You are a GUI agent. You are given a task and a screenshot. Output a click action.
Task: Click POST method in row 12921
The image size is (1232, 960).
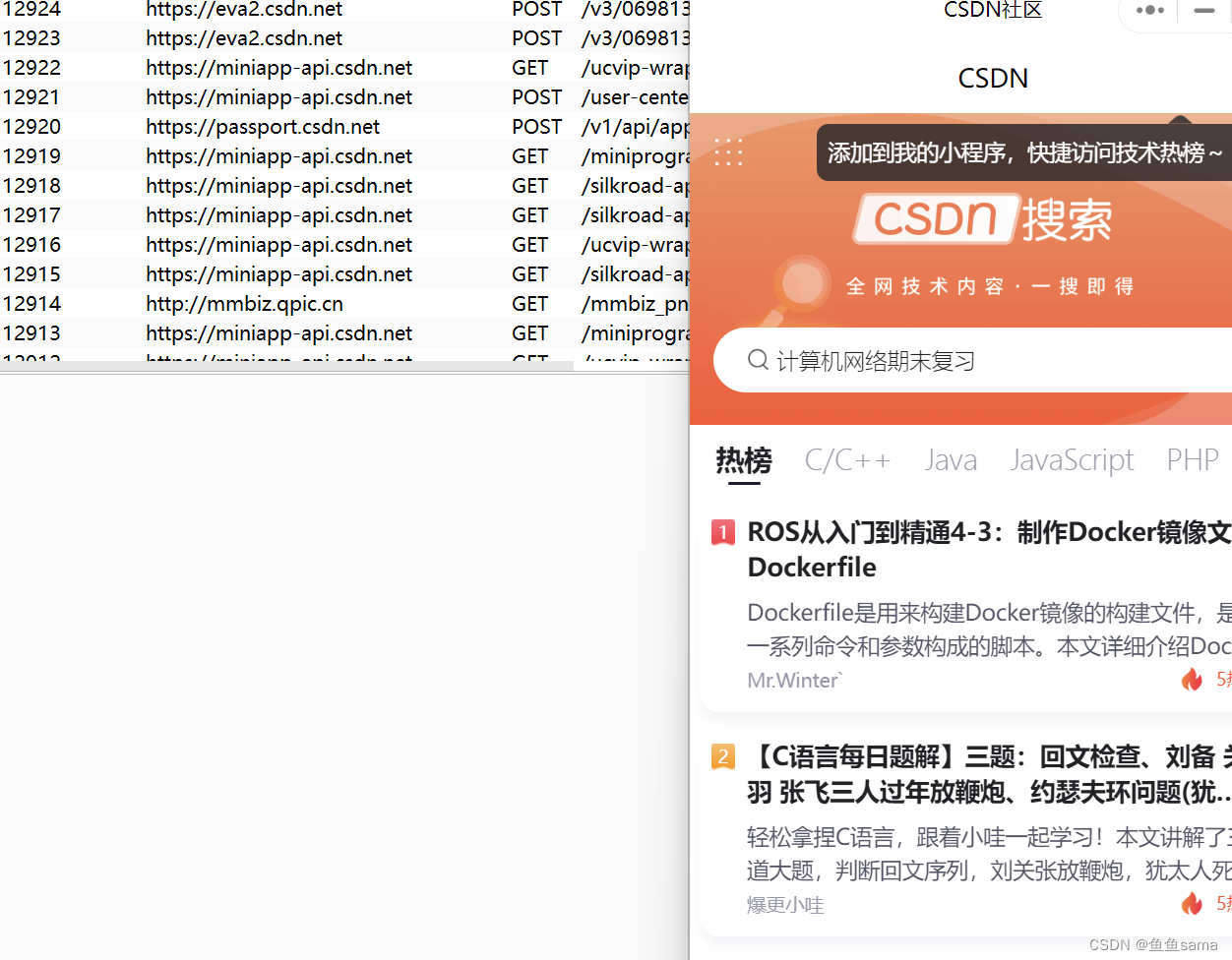tap(536, 97)
